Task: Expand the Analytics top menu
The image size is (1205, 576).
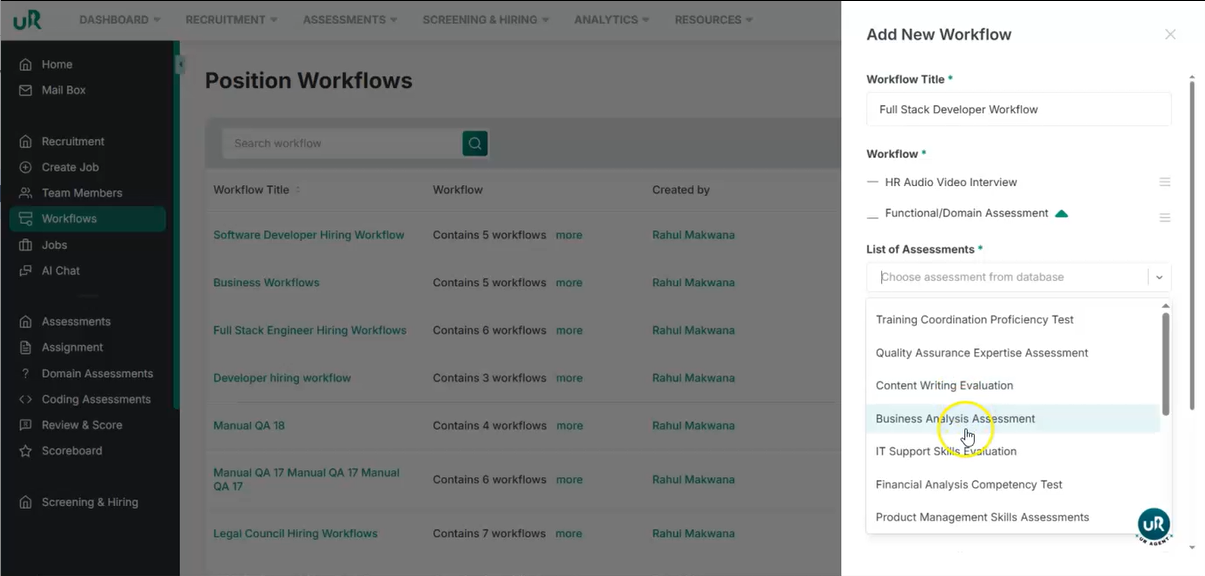Action: [611, 19]
